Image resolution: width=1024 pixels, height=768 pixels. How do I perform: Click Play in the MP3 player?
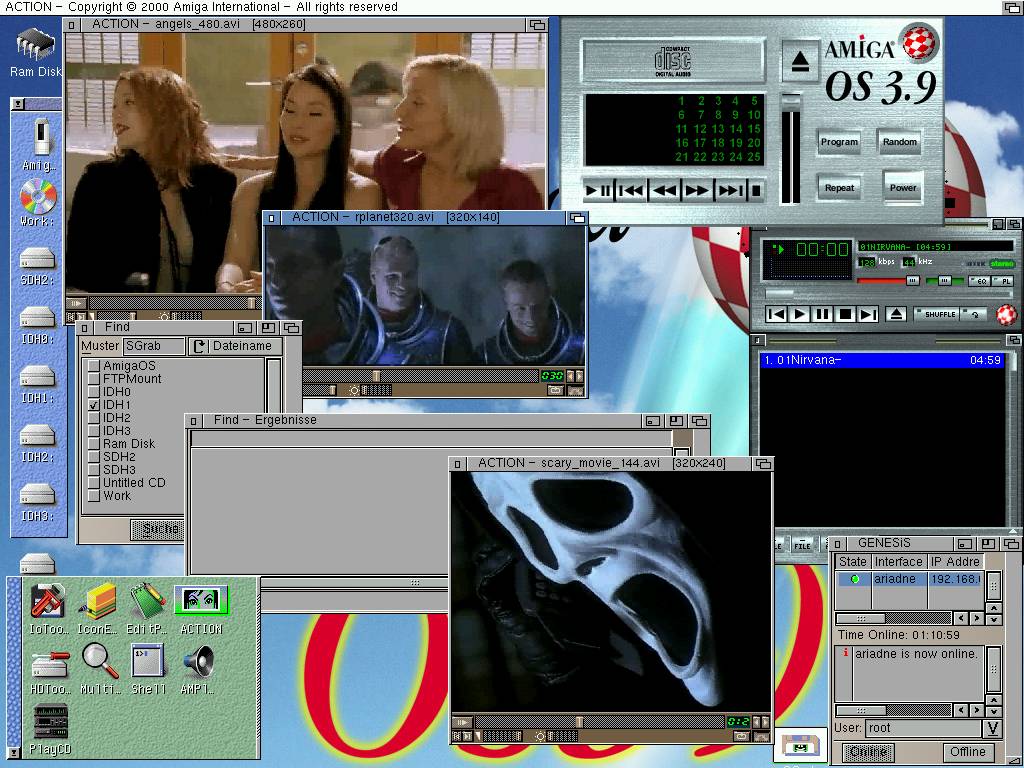(x=799, y=314)
